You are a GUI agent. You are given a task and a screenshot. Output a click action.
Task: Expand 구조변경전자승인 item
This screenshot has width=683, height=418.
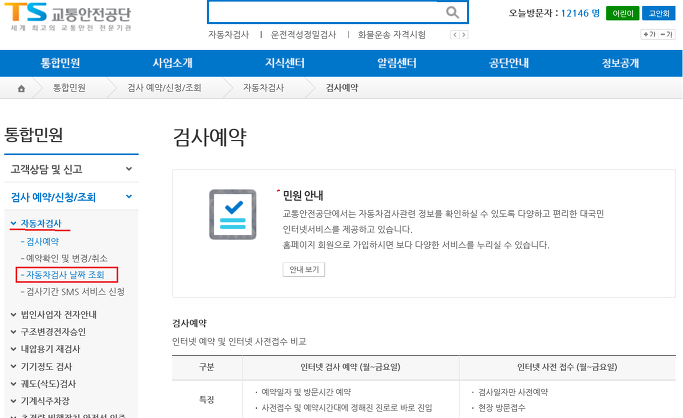(x=48, y=332)
